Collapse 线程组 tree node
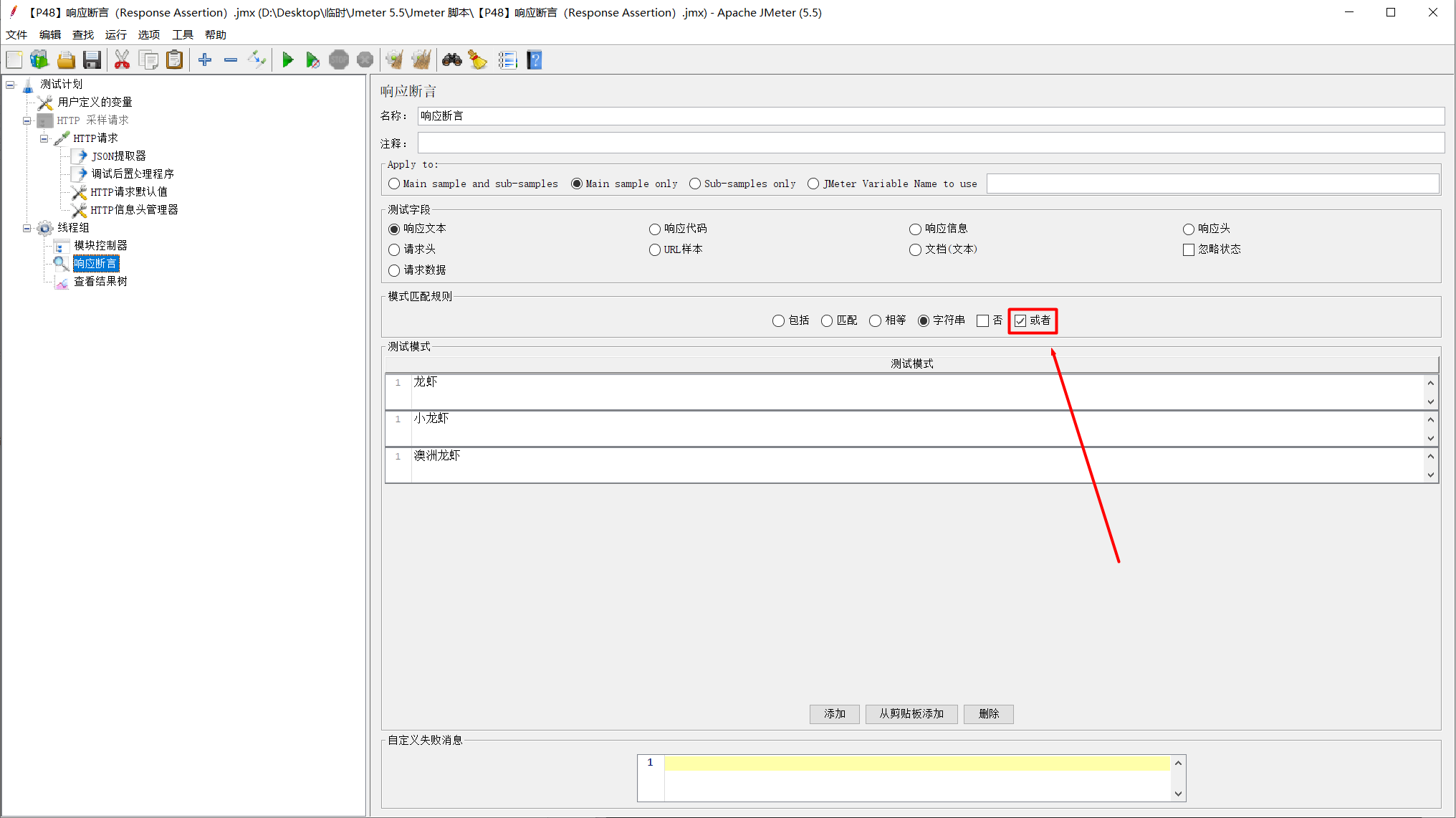 tap(27, 229)
